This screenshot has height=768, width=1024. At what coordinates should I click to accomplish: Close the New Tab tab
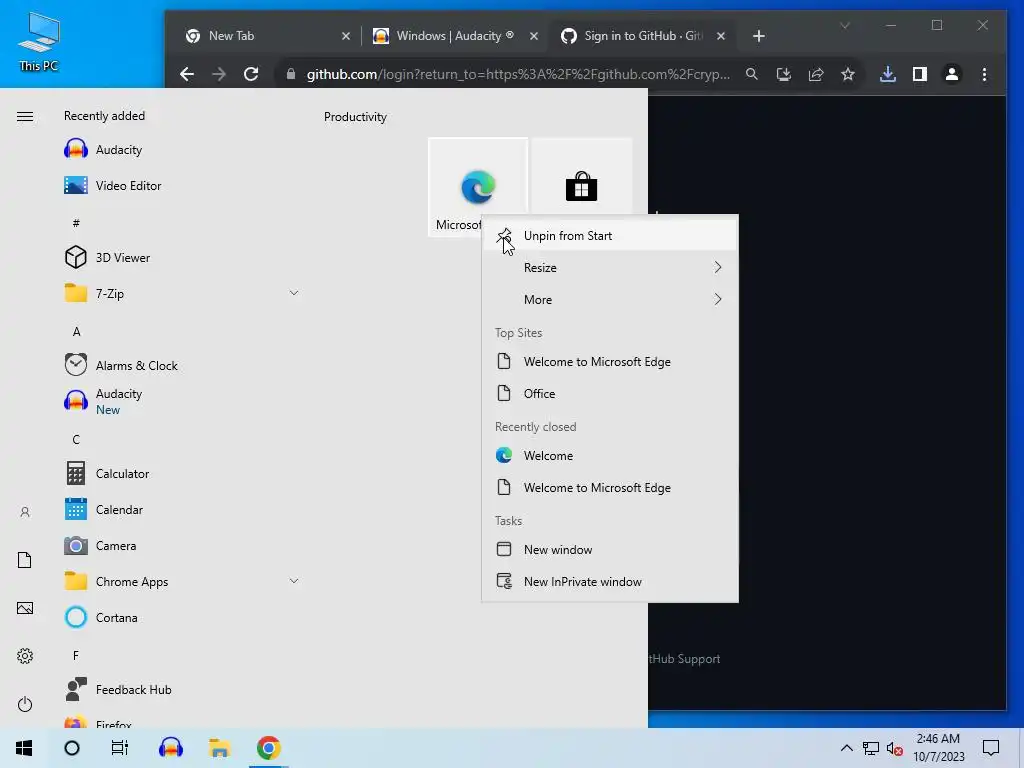(x=346, y=36)
